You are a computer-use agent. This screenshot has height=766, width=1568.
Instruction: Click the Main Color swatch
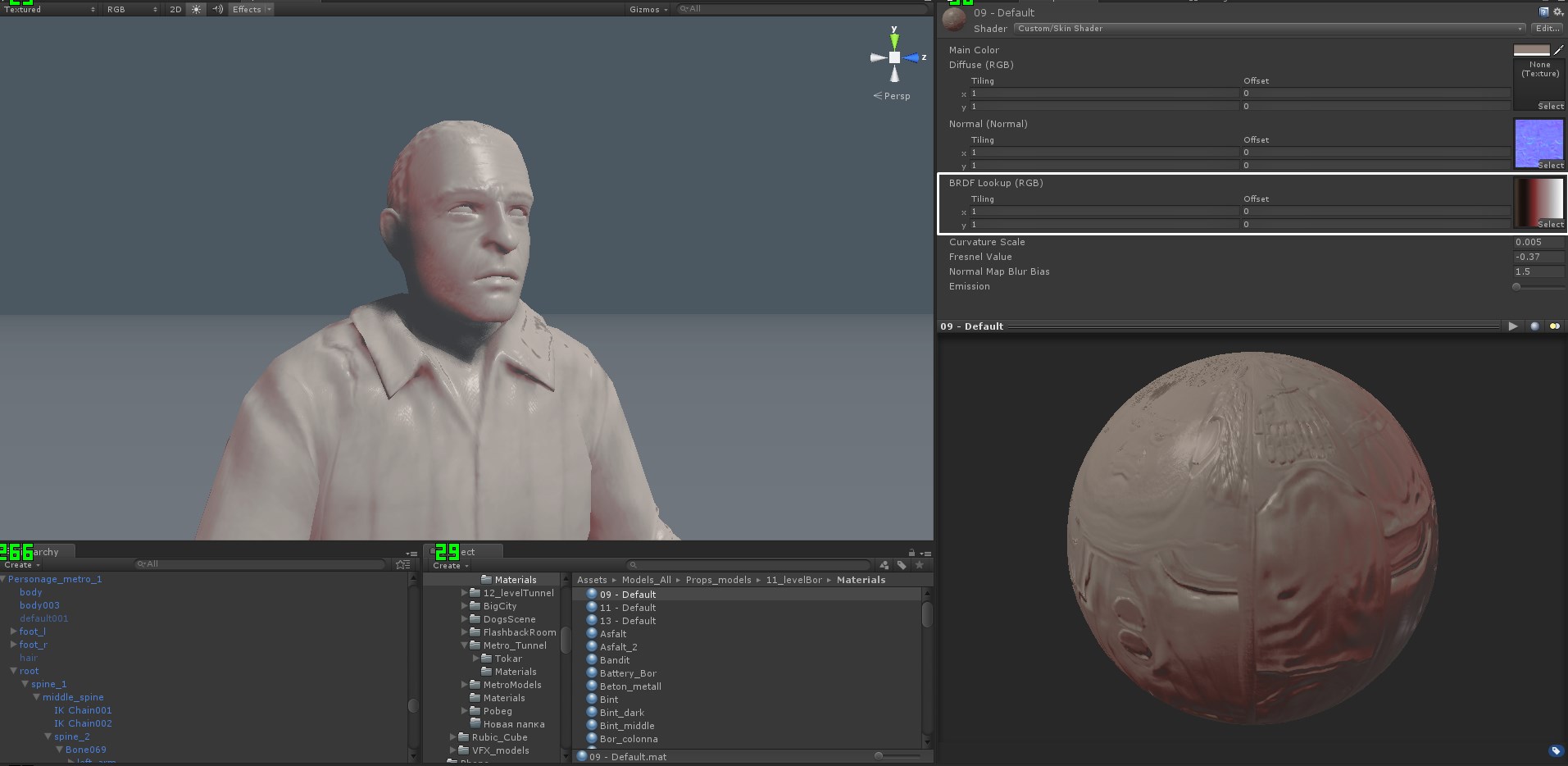click(1531, 50)
